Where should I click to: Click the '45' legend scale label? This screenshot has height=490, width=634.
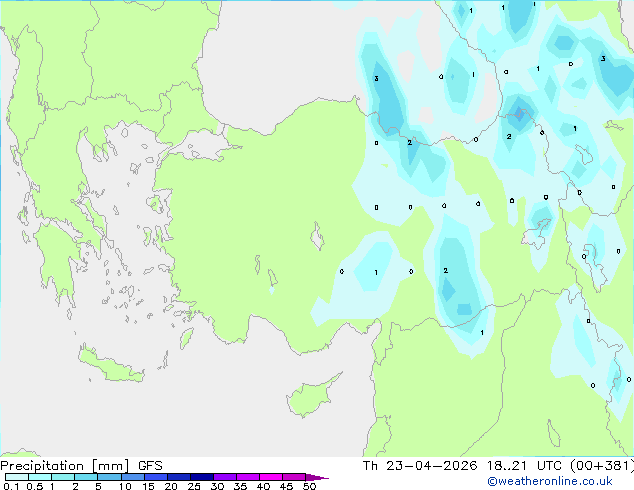tap(286, 486)
